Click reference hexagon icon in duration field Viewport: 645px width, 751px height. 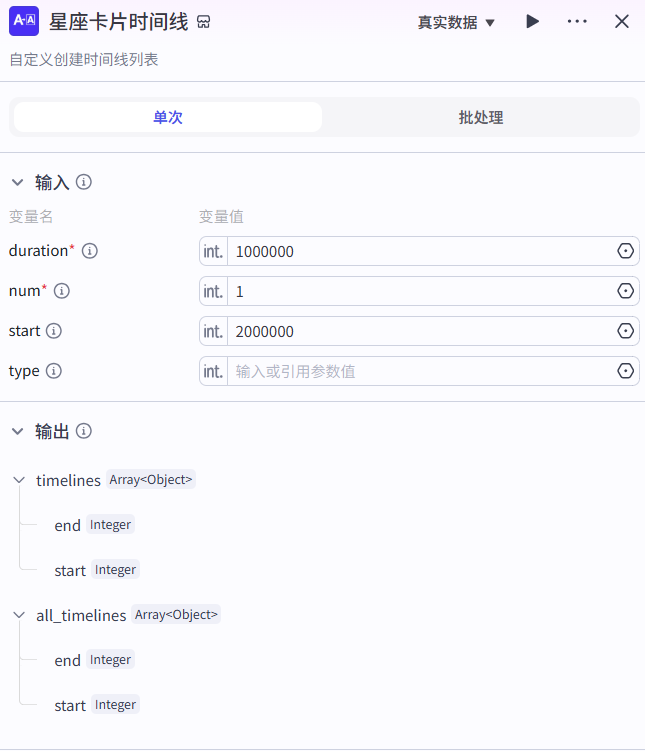coord(626,251)
